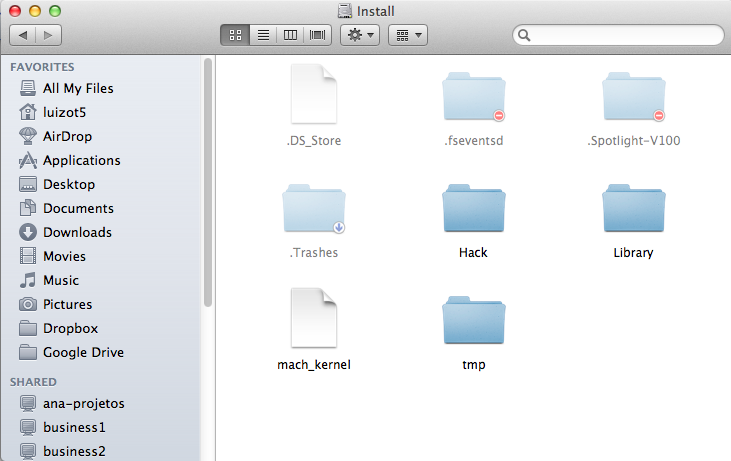
Task: Select the .DS_Store file icon
Action: (x=314, y=94)
